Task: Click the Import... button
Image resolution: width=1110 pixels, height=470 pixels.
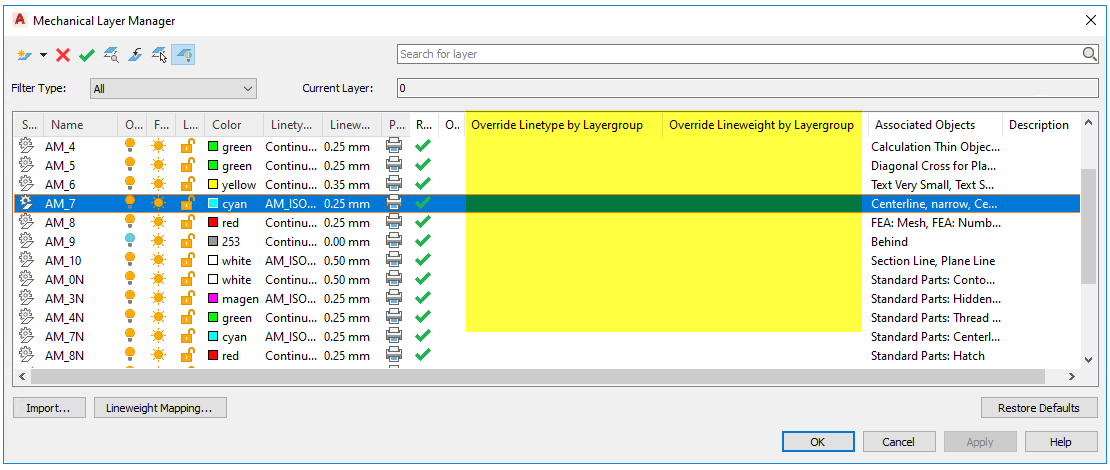Action: pyautogui.click(x=49, y=408)
